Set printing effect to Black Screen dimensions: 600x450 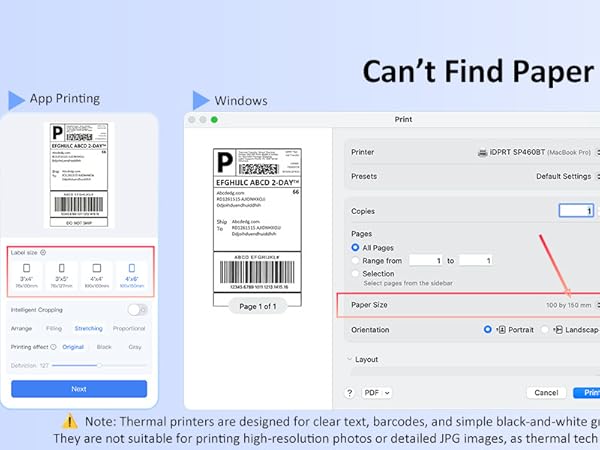pos(104,347)
